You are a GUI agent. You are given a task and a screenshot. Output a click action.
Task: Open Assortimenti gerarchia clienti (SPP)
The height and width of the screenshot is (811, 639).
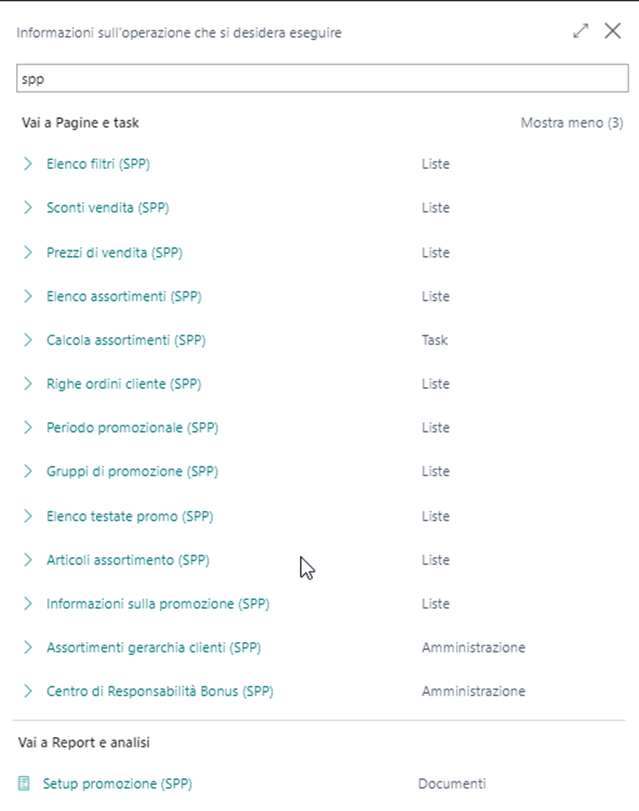[x=153, y=648]
